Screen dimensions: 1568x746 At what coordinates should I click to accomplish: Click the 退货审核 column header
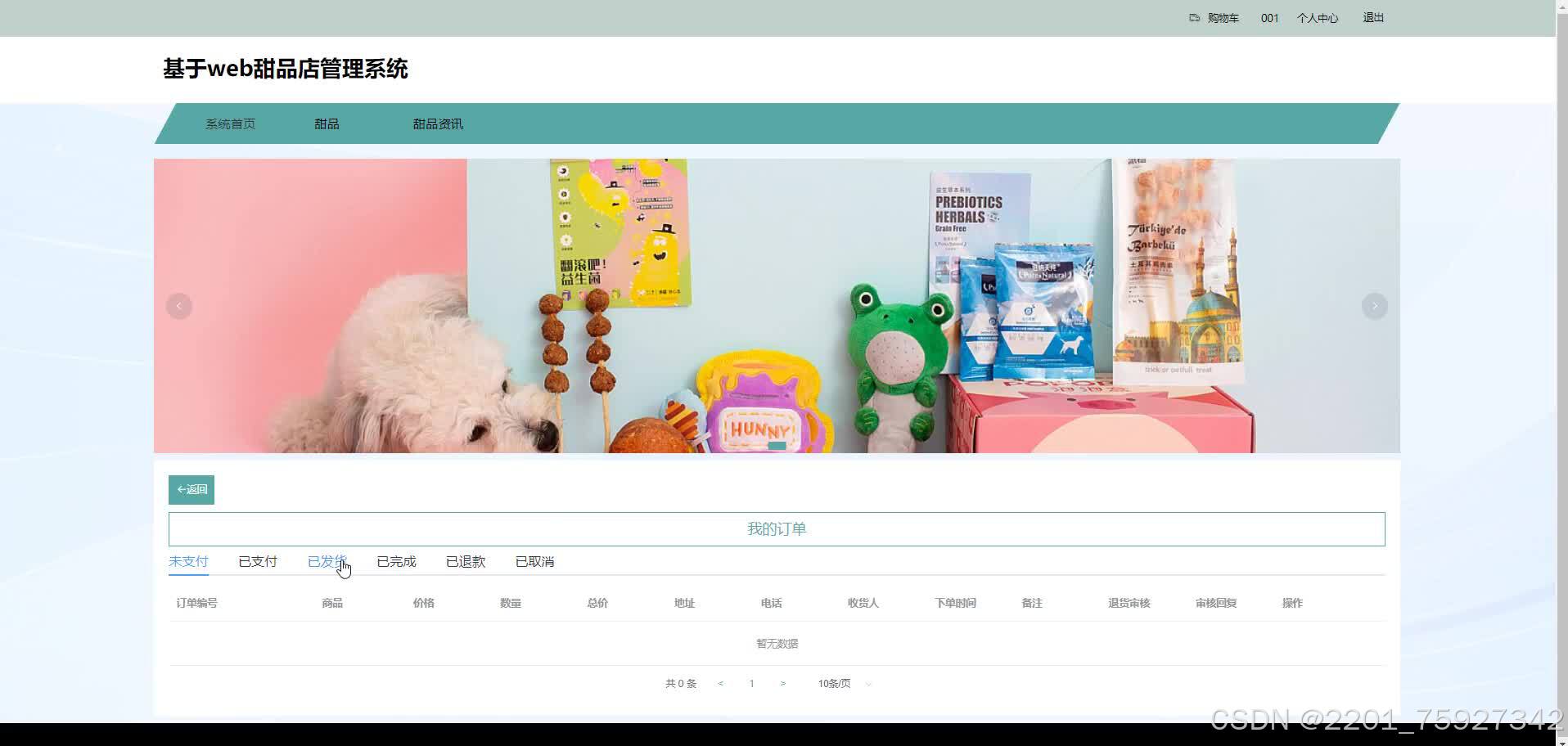coord(1129,603)
